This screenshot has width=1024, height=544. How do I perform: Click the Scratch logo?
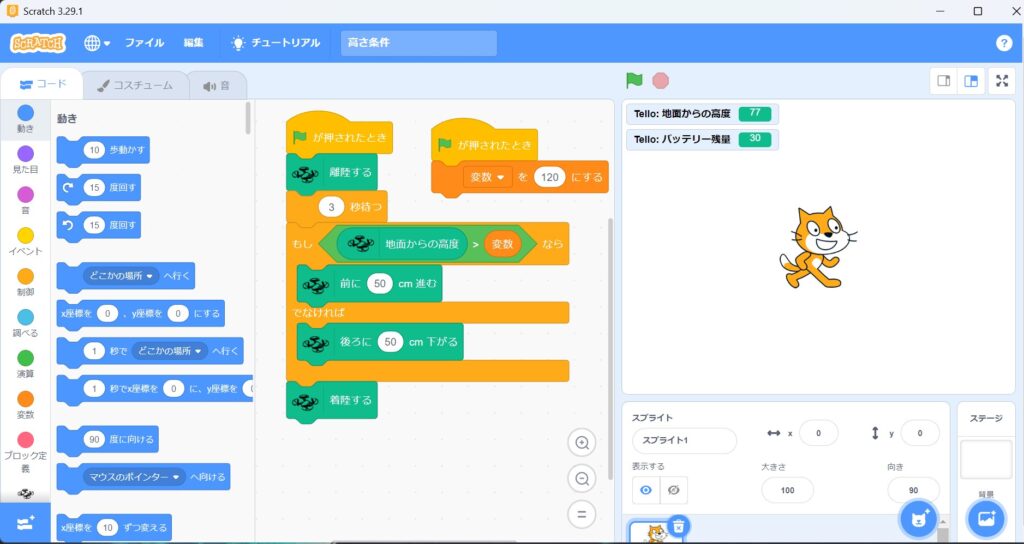tap(38, 43)
